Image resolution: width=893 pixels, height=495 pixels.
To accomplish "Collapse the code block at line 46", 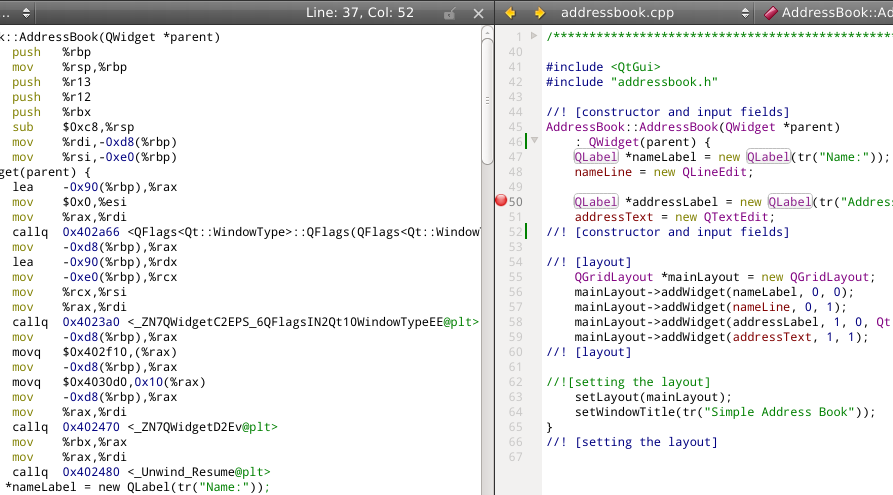I will [534, 140].
